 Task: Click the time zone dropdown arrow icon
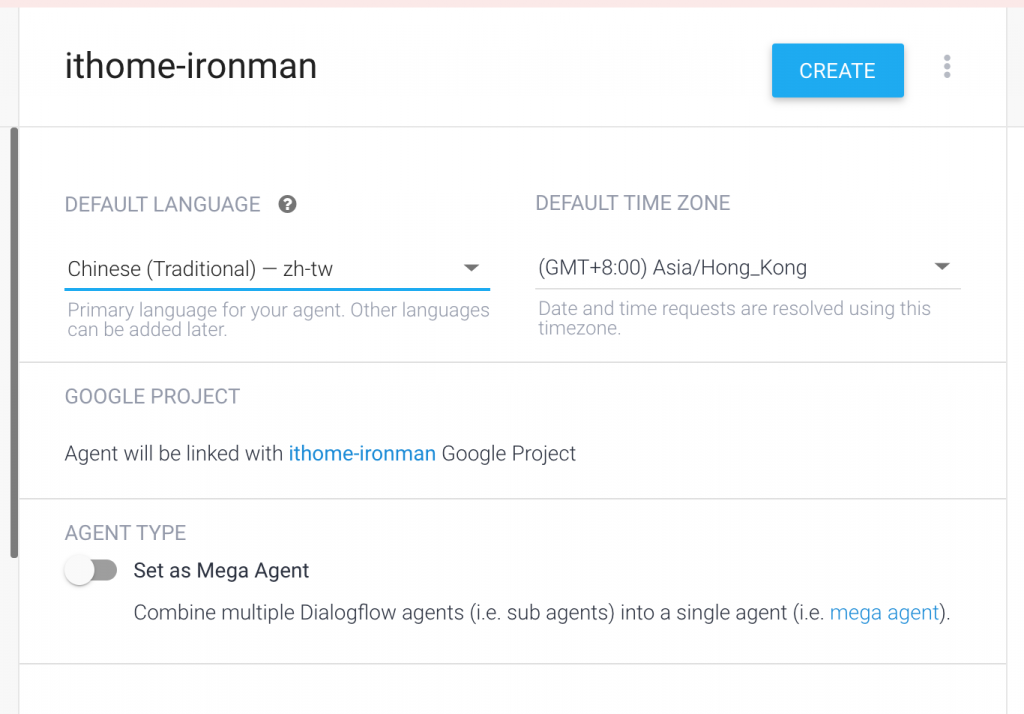coord(941,267)
